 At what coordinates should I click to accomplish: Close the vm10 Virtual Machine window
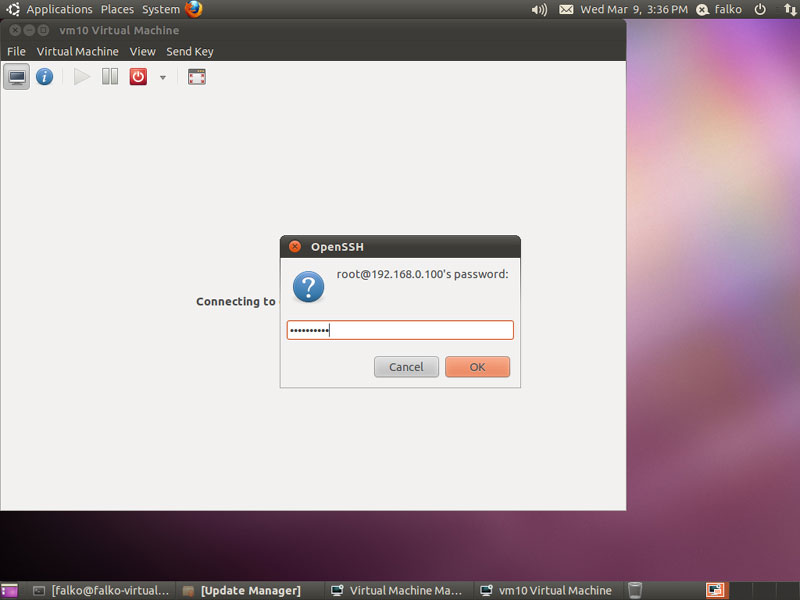pos(15,30)
